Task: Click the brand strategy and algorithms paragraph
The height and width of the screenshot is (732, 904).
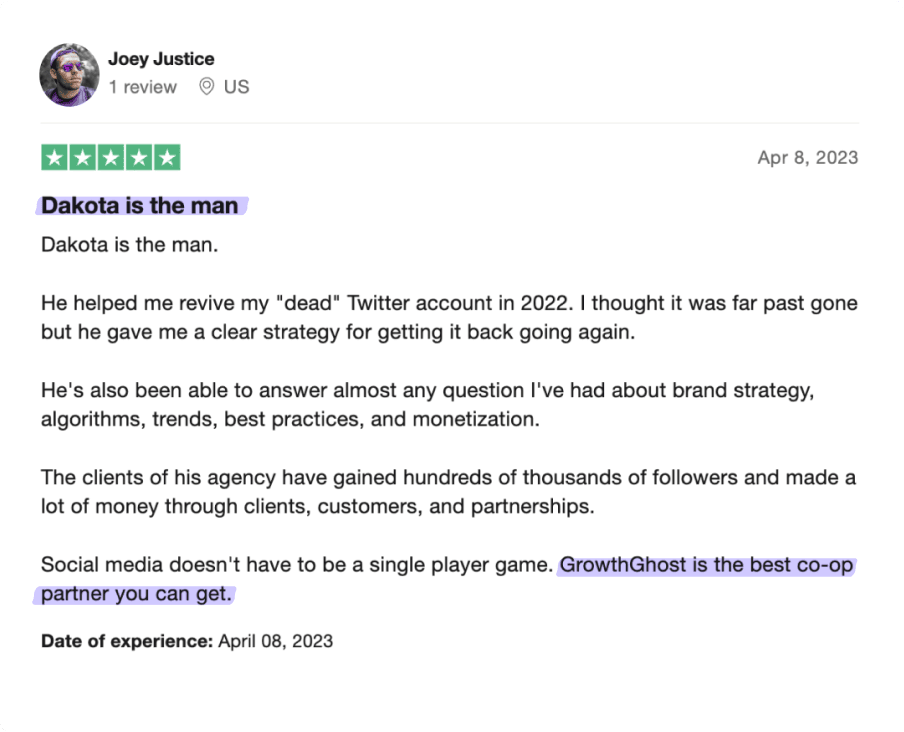Action: click(x=428, y=405)
